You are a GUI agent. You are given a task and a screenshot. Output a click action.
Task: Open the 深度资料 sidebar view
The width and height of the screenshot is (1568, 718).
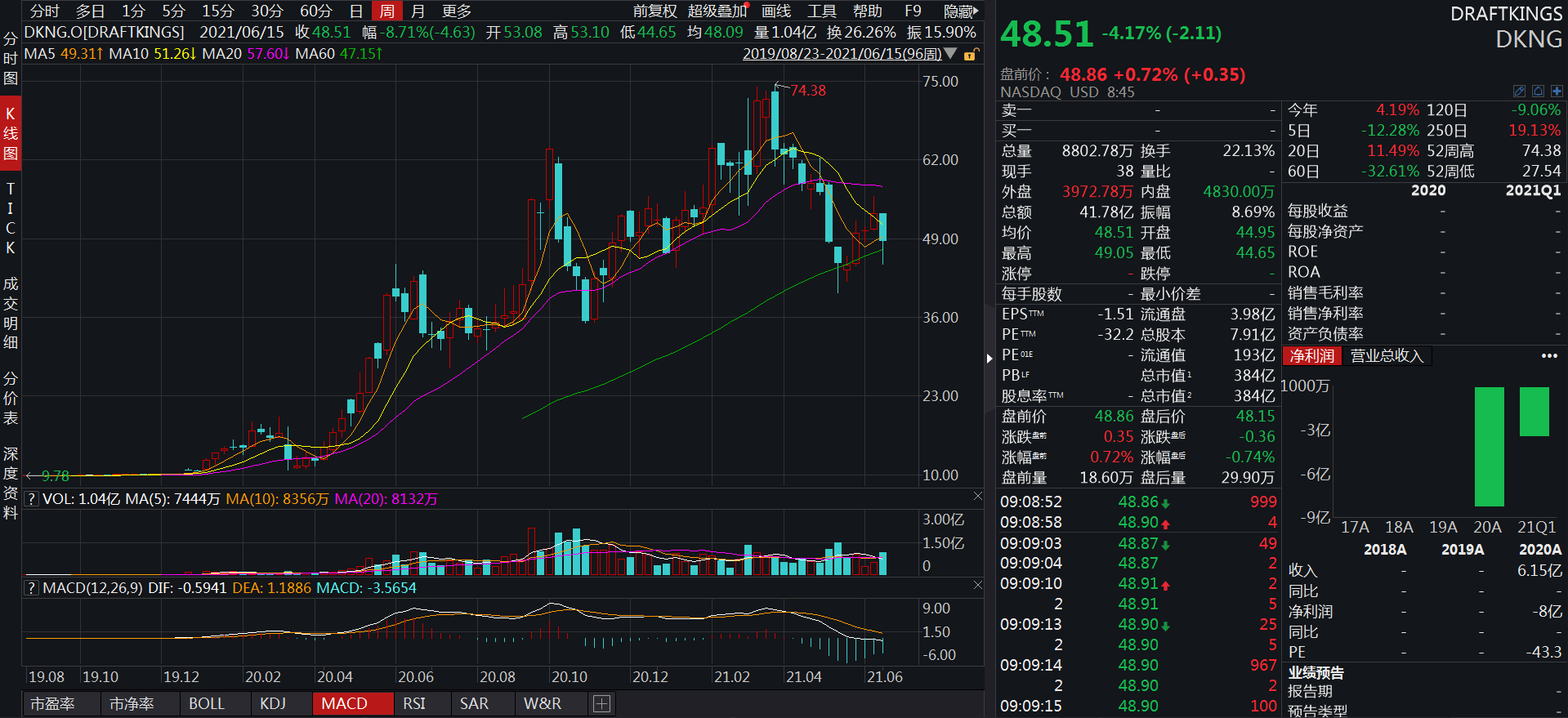point(11,484)
